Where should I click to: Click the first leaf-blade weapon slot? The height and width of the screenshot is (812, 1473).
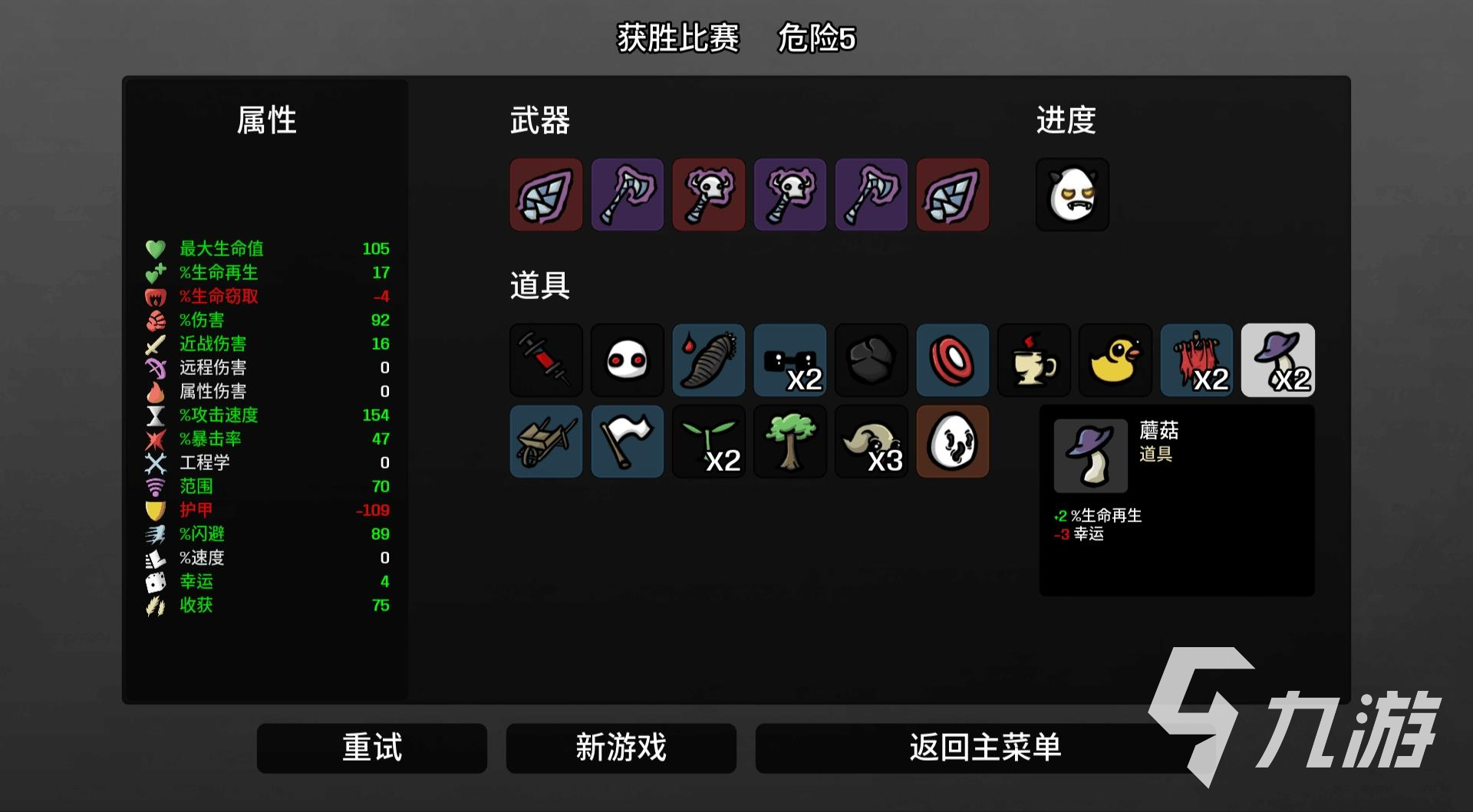point(546,195)
